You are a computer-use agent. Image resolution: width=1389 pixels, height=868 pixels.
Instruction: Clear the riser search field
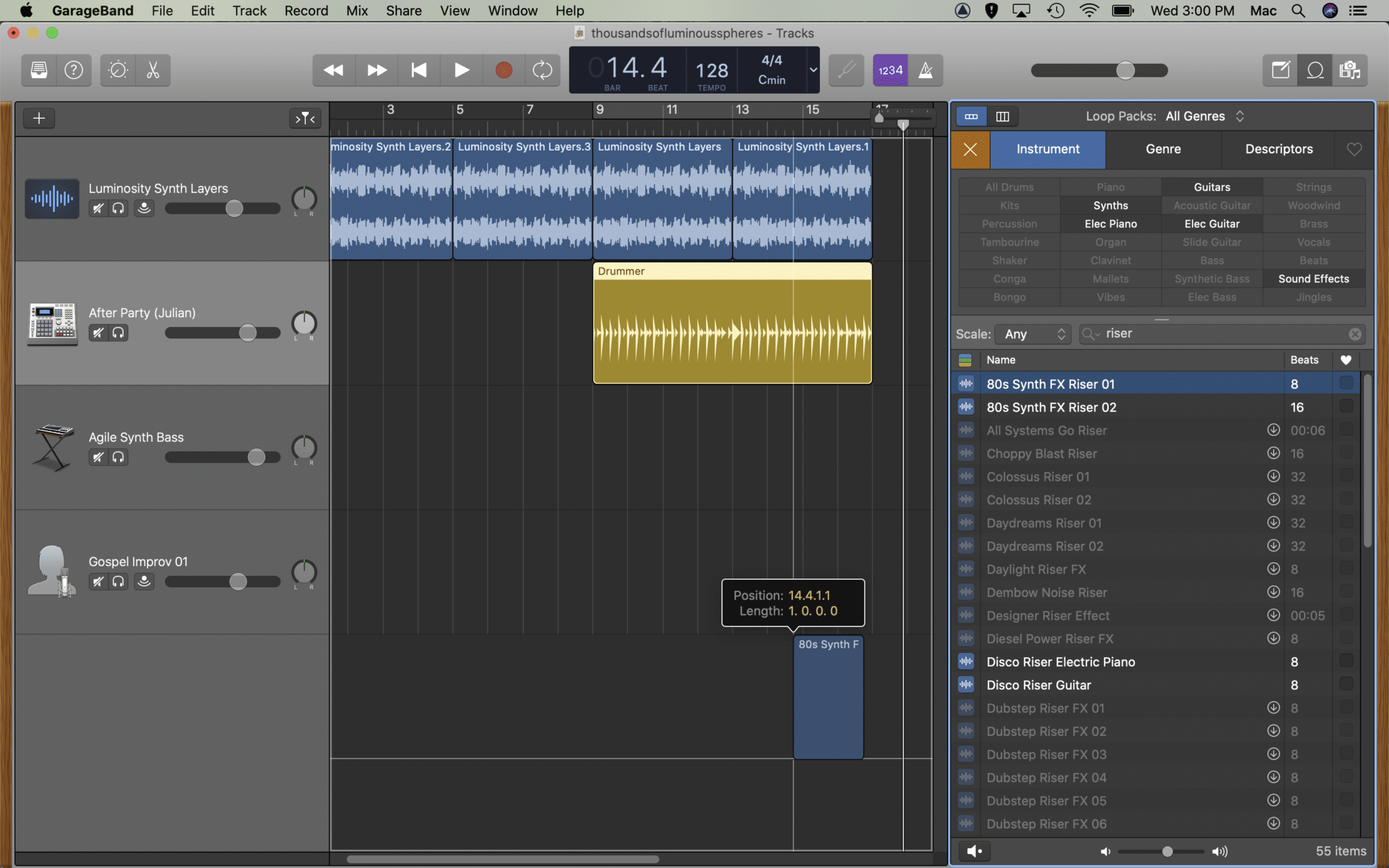pos(1355,334)
